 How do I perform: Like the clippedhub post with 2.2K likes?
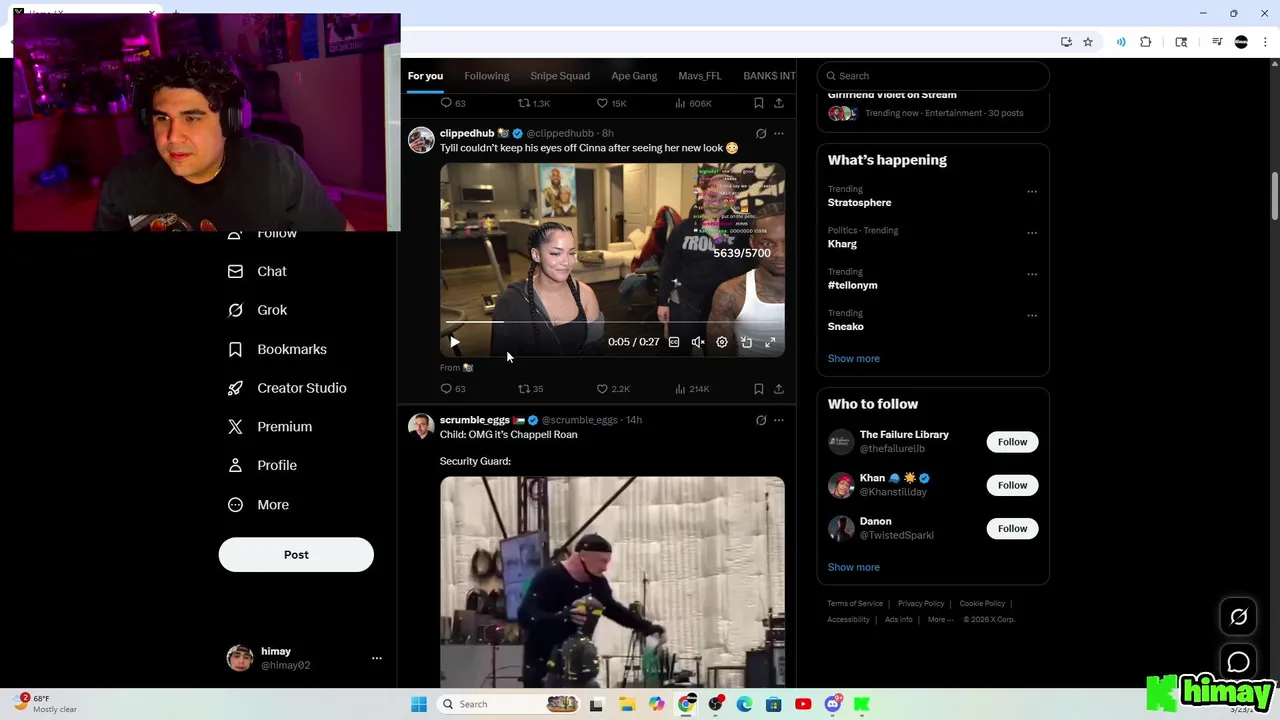612,389
